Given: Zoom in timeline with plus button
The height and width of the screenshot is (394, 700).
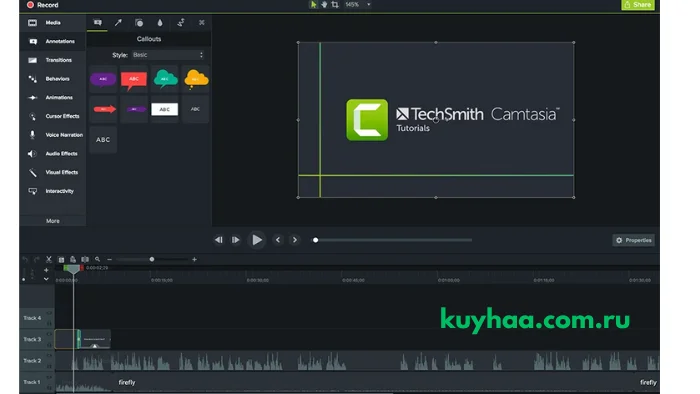Looking at the screenshot, I should point(194,259).
